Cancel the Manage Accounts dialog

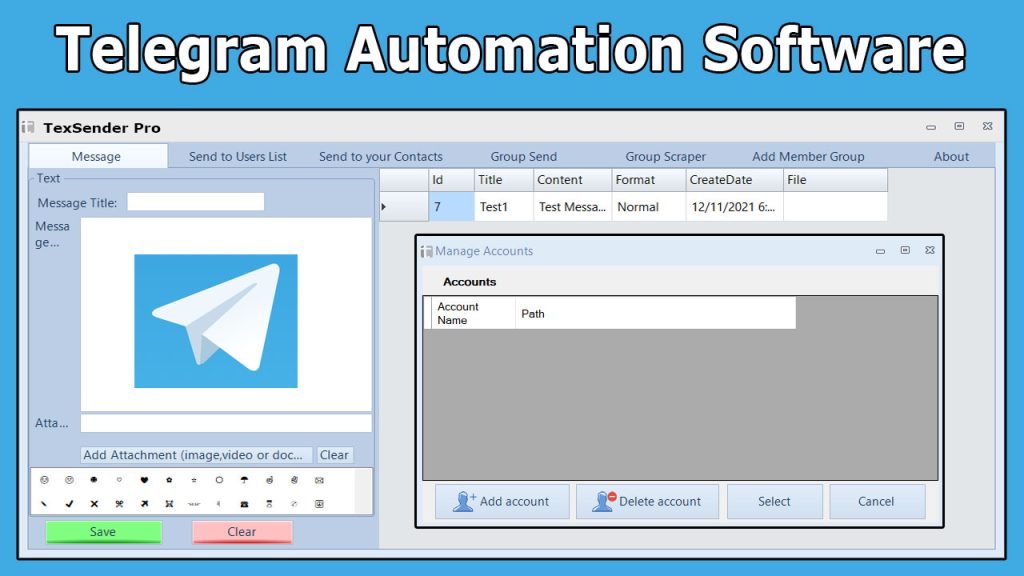click(x=876, y=502)
